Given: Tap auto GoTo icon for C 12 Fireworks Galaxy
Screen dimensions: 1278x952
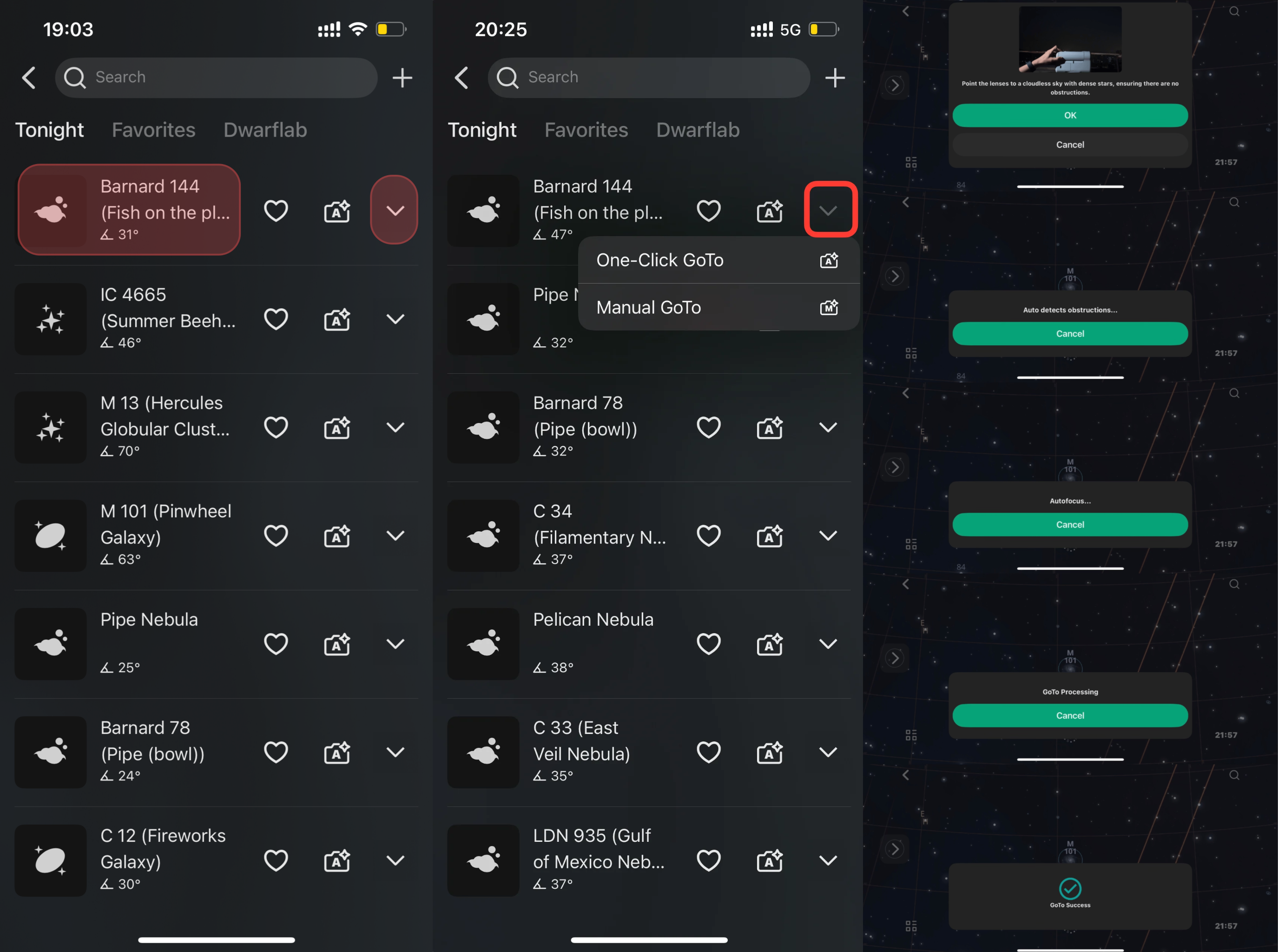Looking at the screenshot, I should coord(337,861).
